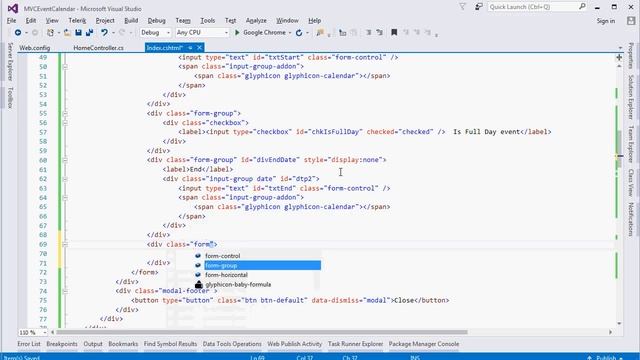Open the Analyze menu
This screenshot has width=640, height=360.
[256, 20]
